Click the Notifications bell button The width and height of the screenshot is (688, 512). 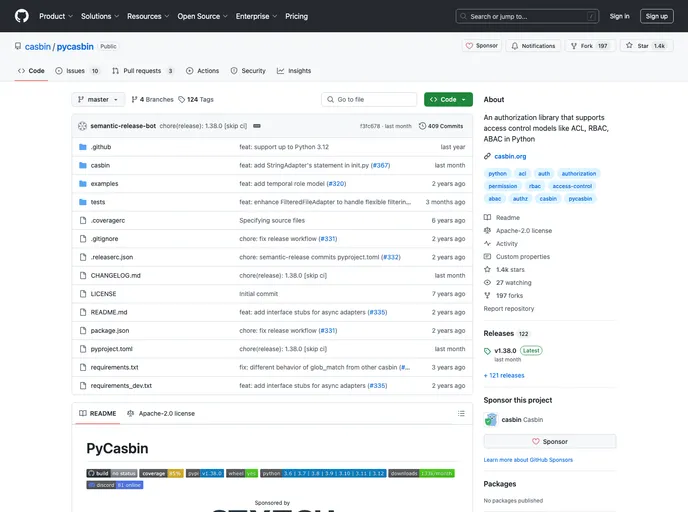tap(533, 46)
